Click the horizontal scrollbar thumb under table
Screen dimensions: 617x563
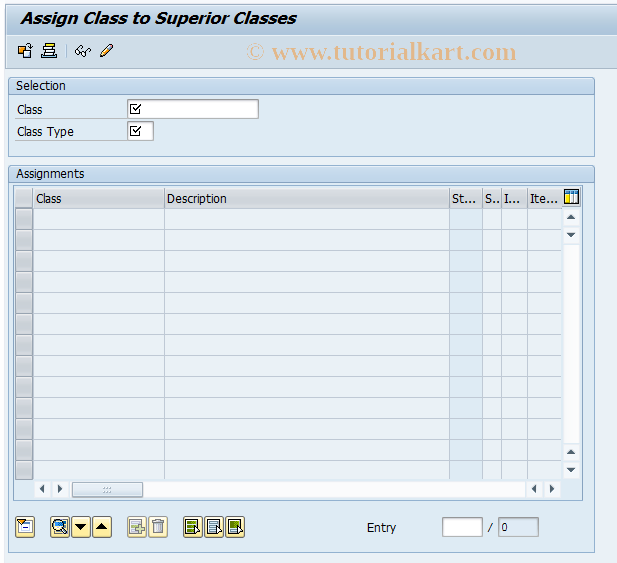(x=107, y=489)
